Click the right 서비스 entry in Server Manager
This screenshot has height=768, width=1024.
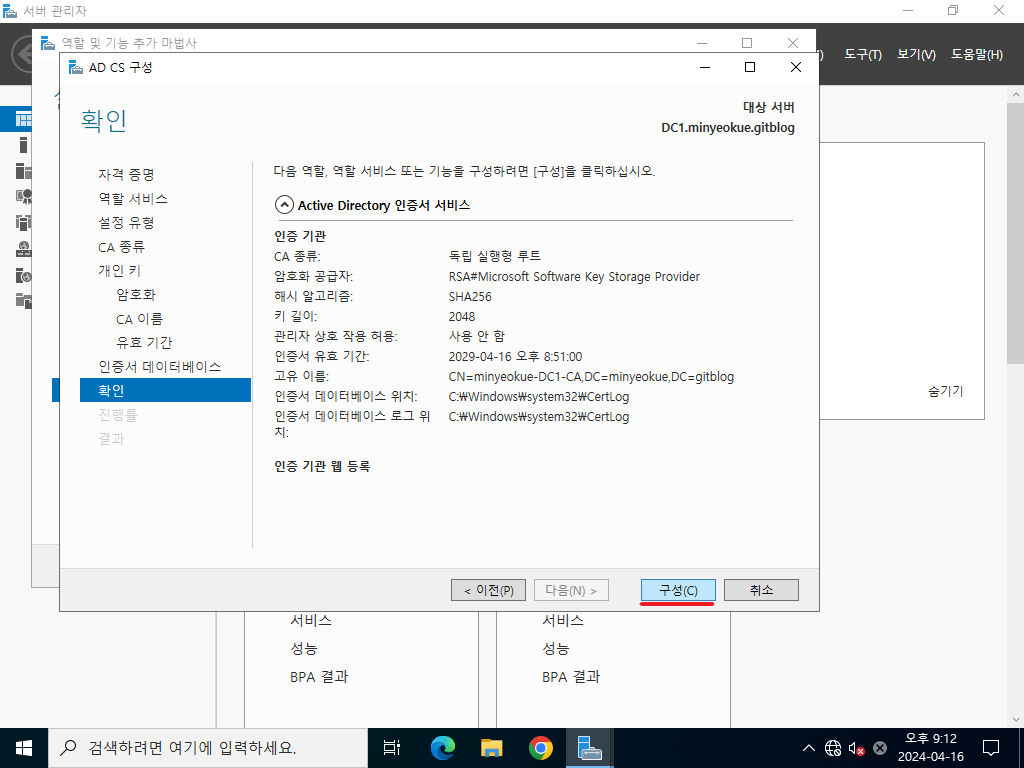[x=562, y=620]
